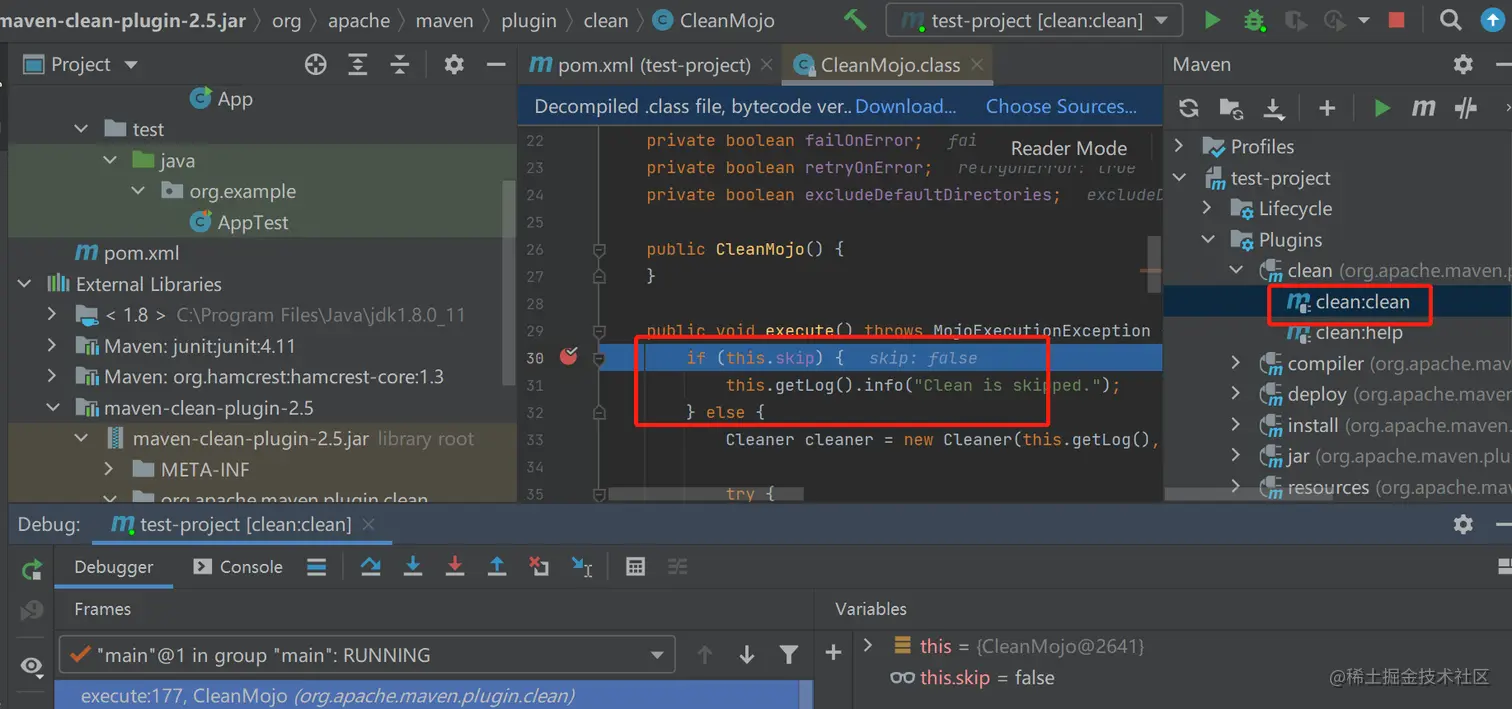
Task: Collapse all nodes in Project panel
Action: pos(400,65)
